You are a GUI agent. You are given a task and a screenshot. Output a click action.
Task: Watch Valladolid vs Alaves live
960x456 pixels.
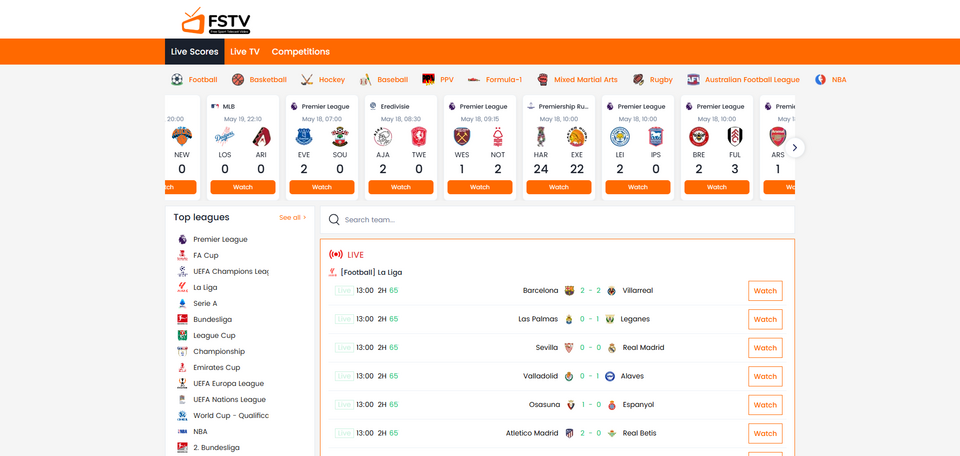pyautogui.click(x=765, y=376)
